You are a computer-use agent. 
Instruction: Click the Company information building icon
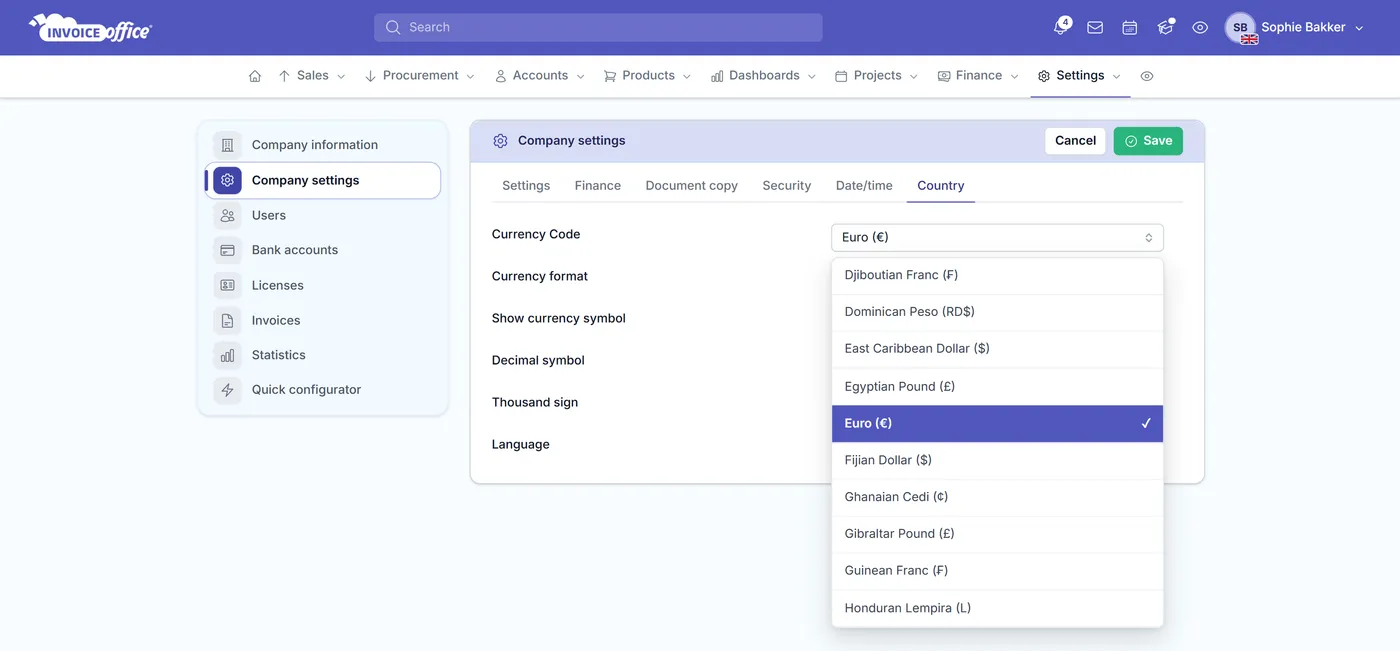coord(227,145)
